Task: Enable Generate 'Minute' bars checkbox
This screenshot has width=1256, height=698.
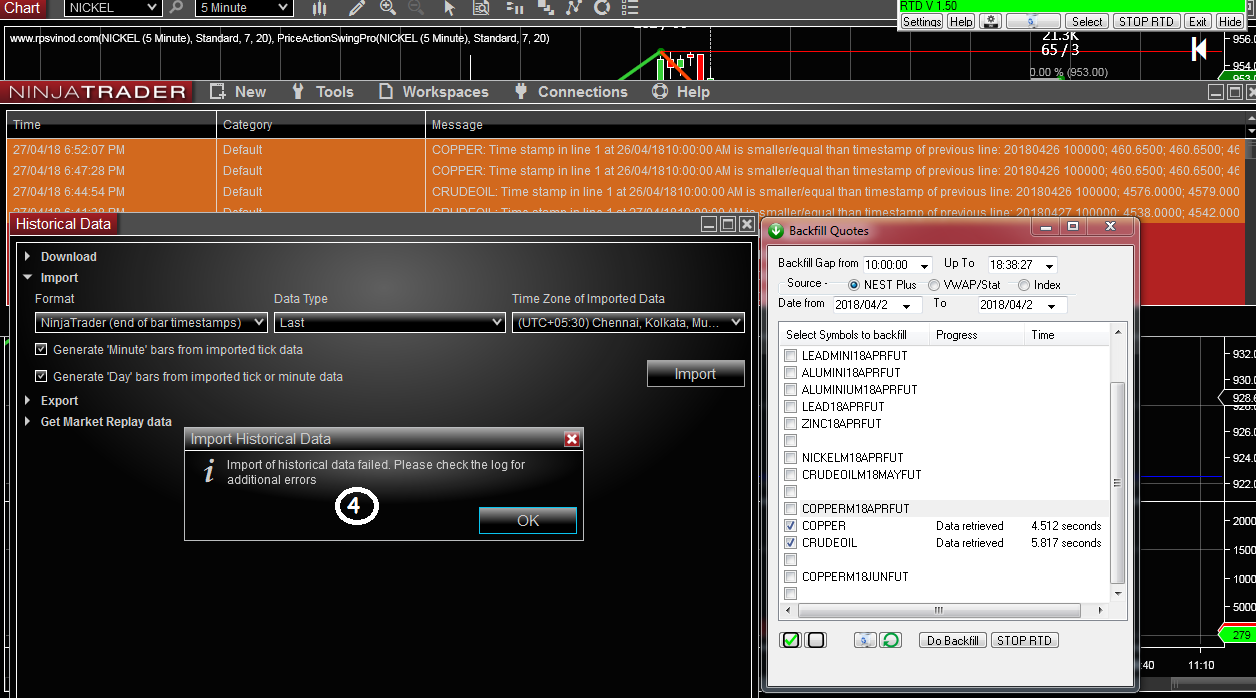Action: [x=41, y=350]
